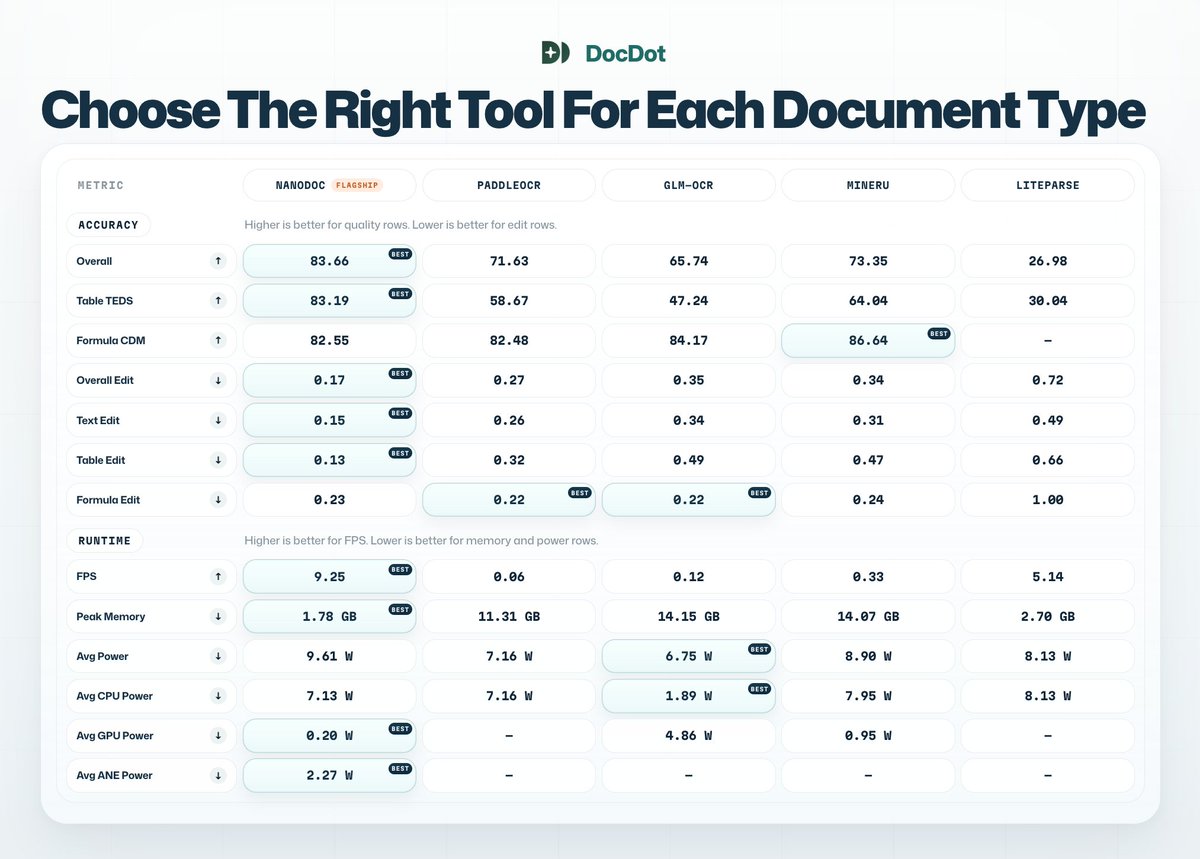Click the Overall metric row label

tap(94, 261)
